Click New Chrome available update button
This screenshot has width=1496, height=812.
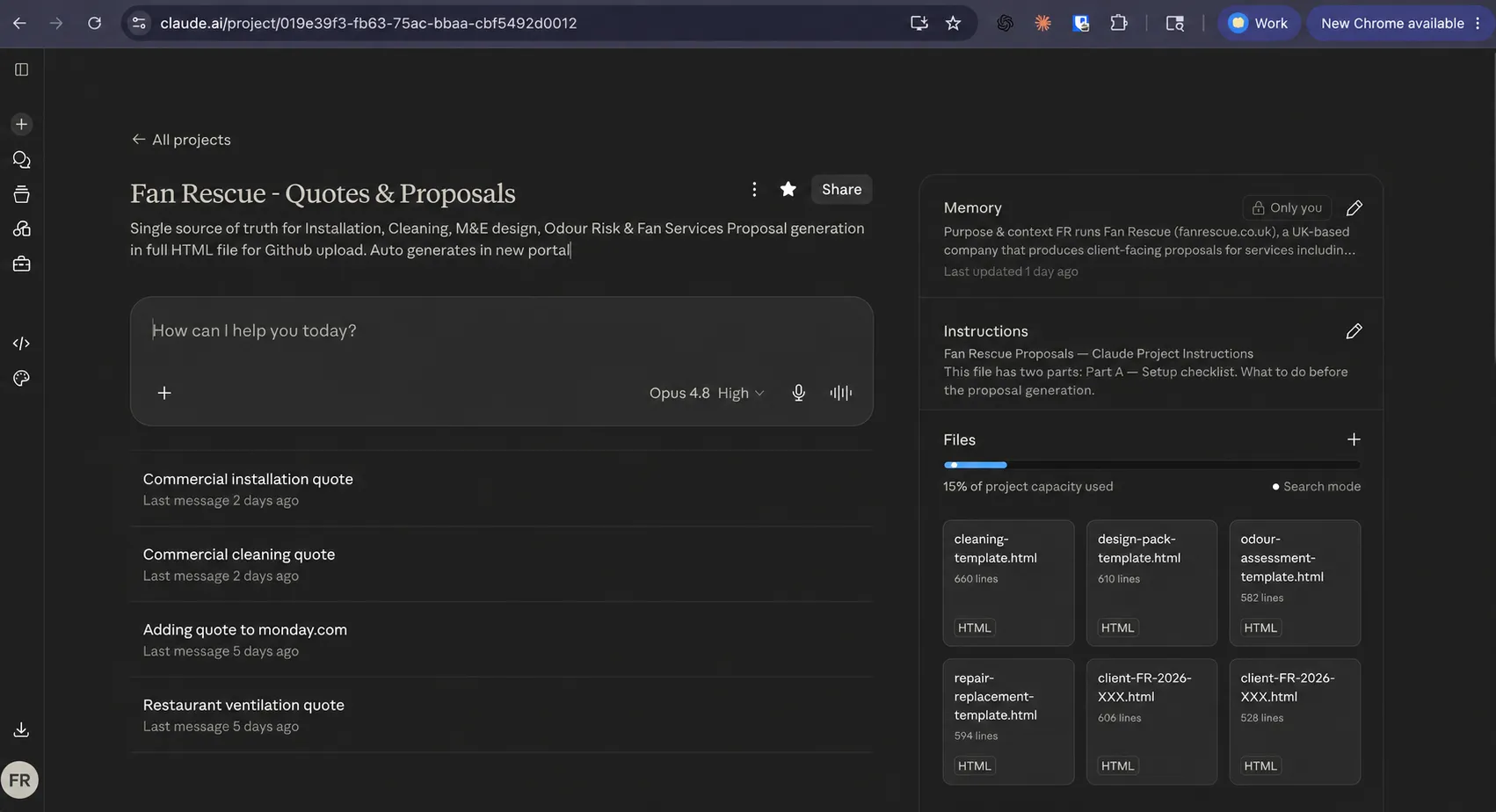click(1401, 23)
